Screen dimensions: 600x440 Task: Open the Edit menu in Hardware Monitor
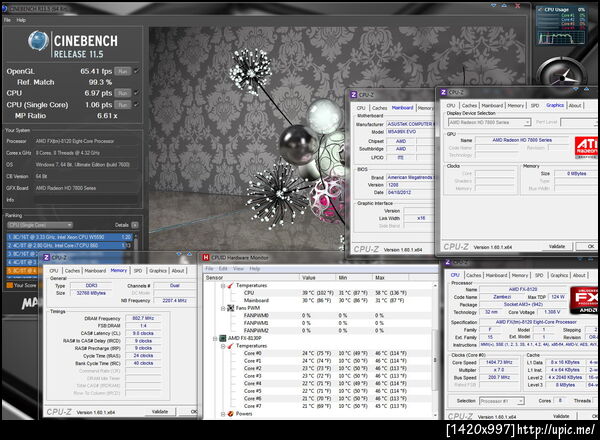tap(223, 269)
